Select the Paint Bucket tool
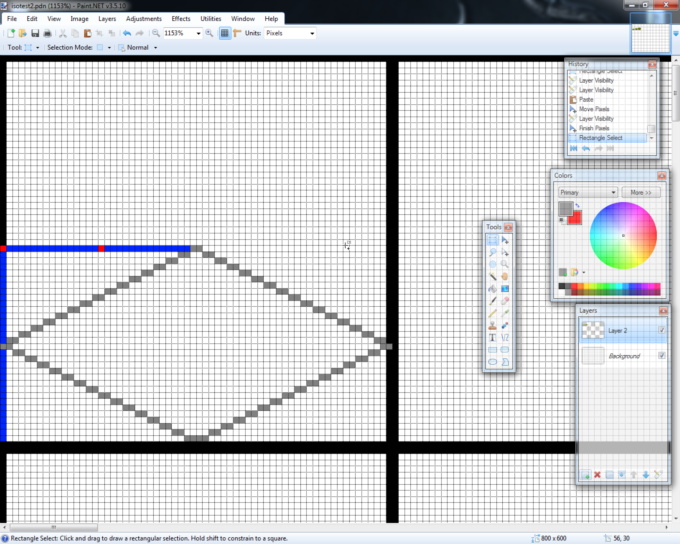 pyautogui.click(x=493, y=288)
